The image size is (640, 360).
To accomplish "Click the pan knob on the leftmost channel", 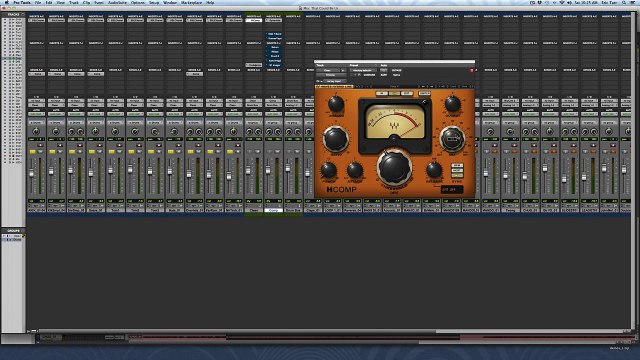I will [x=36, y=131].
